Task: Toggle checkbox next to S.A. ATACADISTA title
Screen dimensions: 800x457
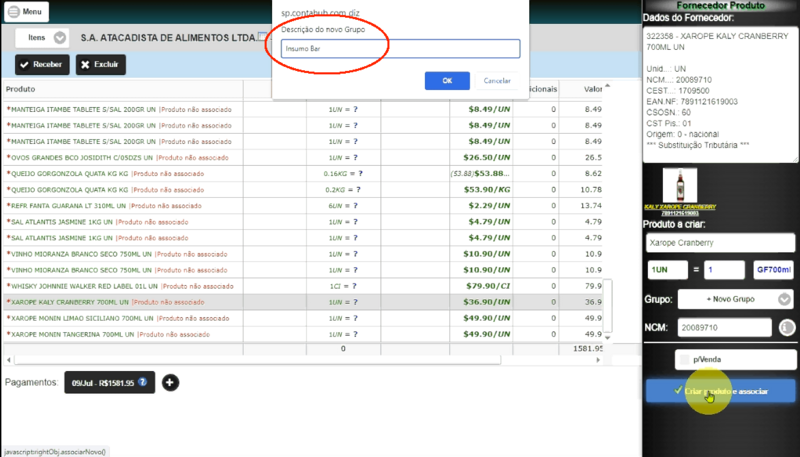Action: point(262,36)
